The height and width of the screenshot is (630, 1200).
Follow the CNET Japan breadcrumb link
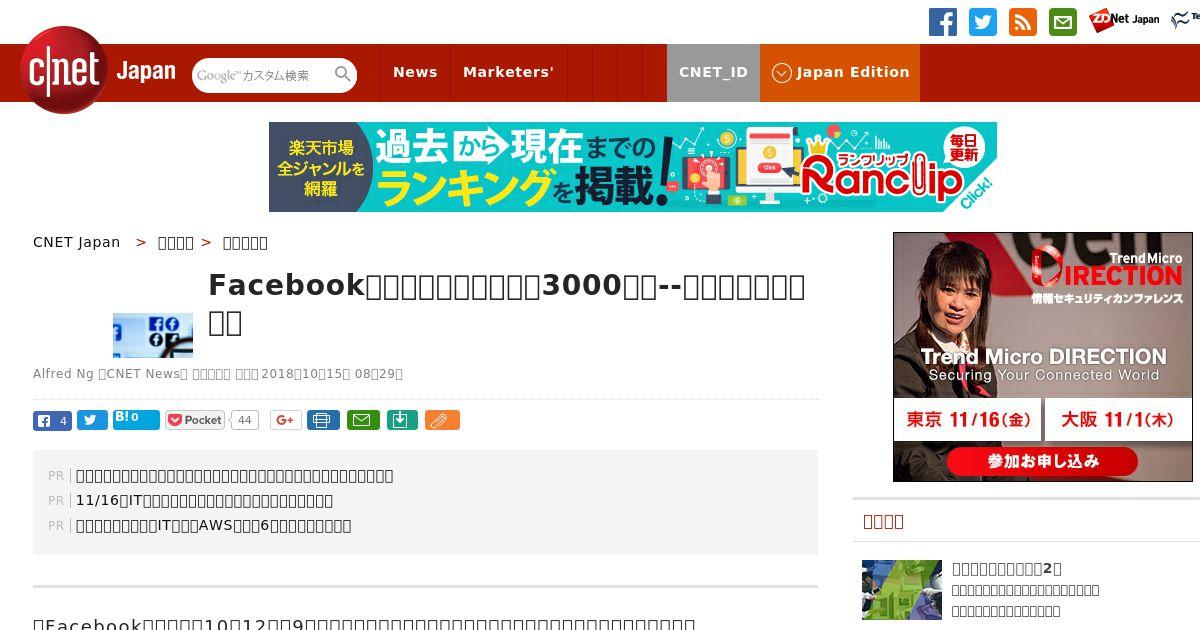click(77, 242)
